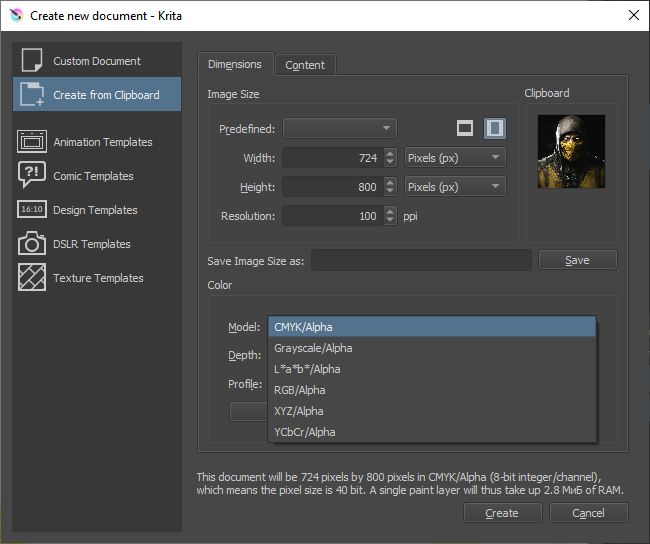Image resolution: width=650 pixels, height=544 pixels.
Task: Select Grayscale/Alpha color model
Action: point(313,348)
